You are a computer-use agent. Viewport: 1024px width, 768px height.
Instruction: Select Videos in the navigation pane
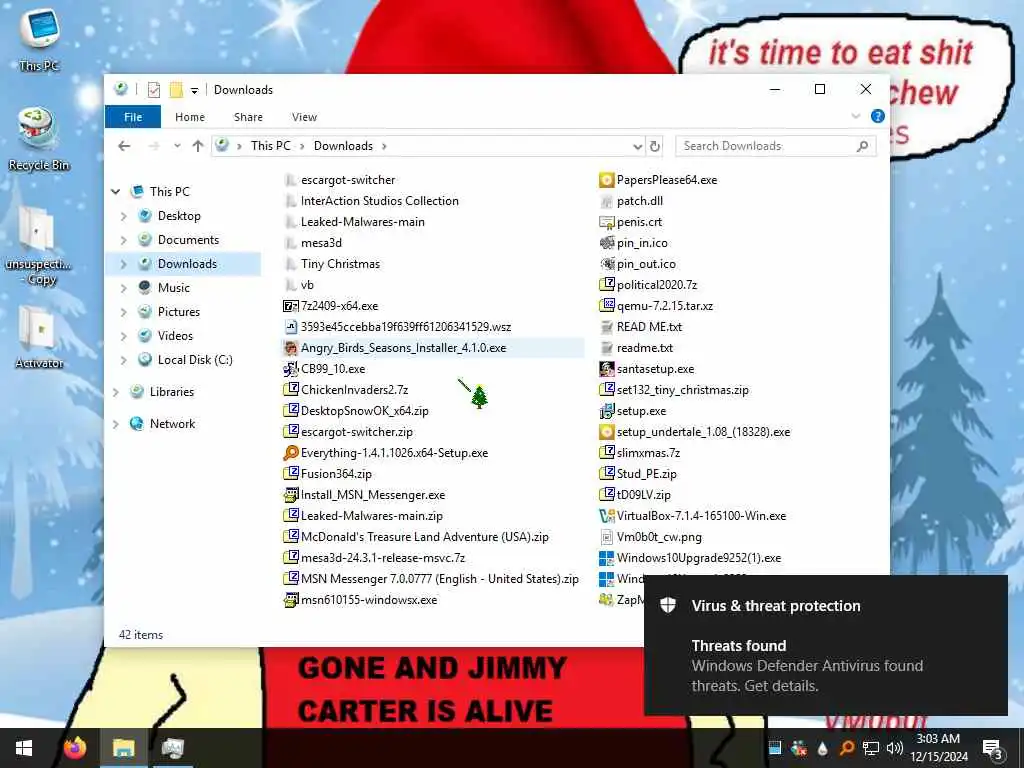coord(175,336)
